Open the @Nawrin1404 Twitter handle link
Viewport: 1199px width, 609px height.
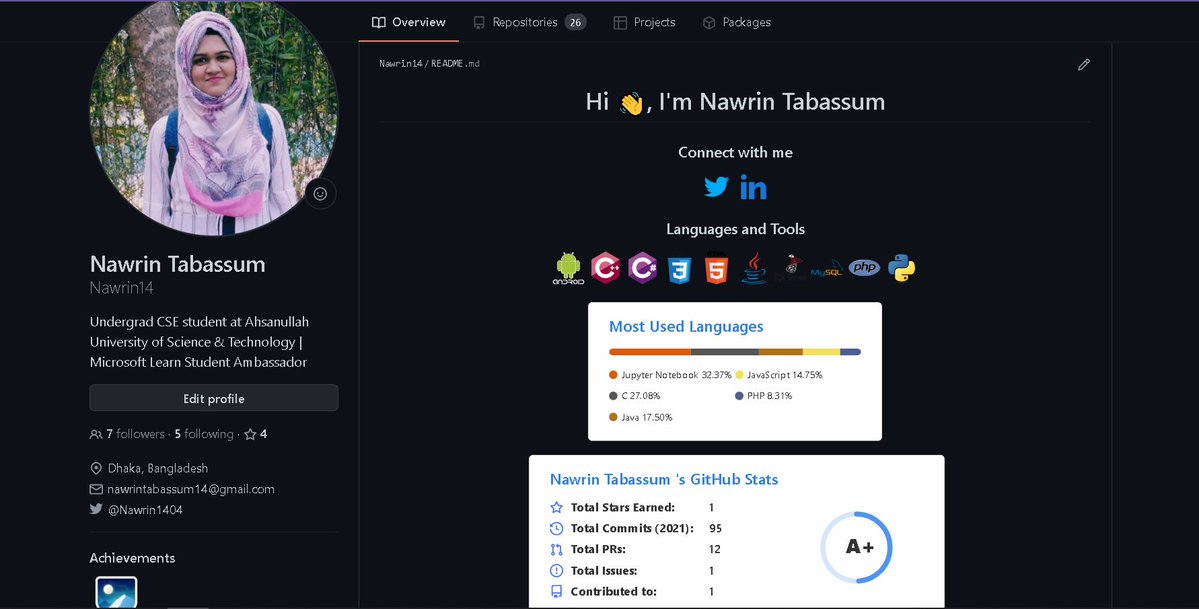pos(145,510)
